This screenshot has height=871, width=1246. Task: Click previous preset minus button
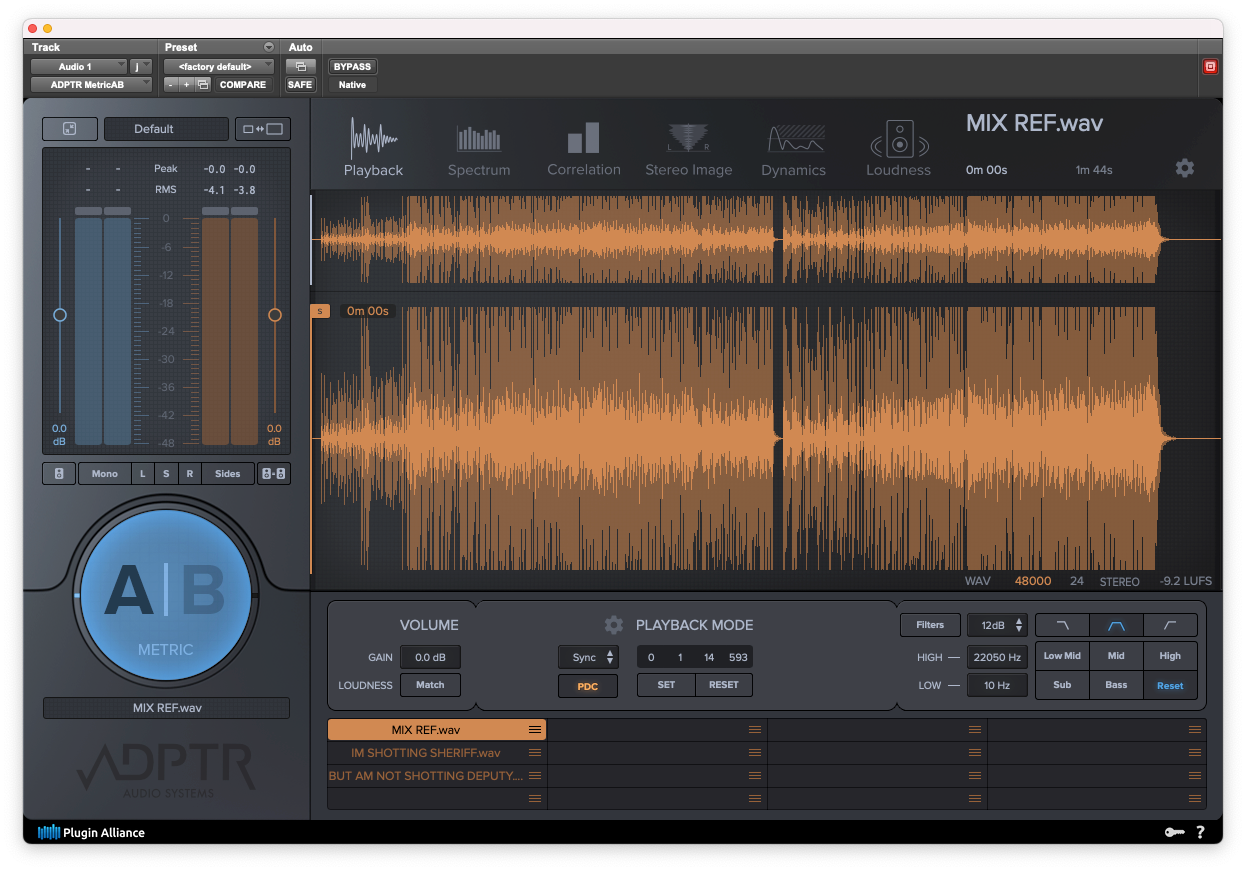point(171,85)
